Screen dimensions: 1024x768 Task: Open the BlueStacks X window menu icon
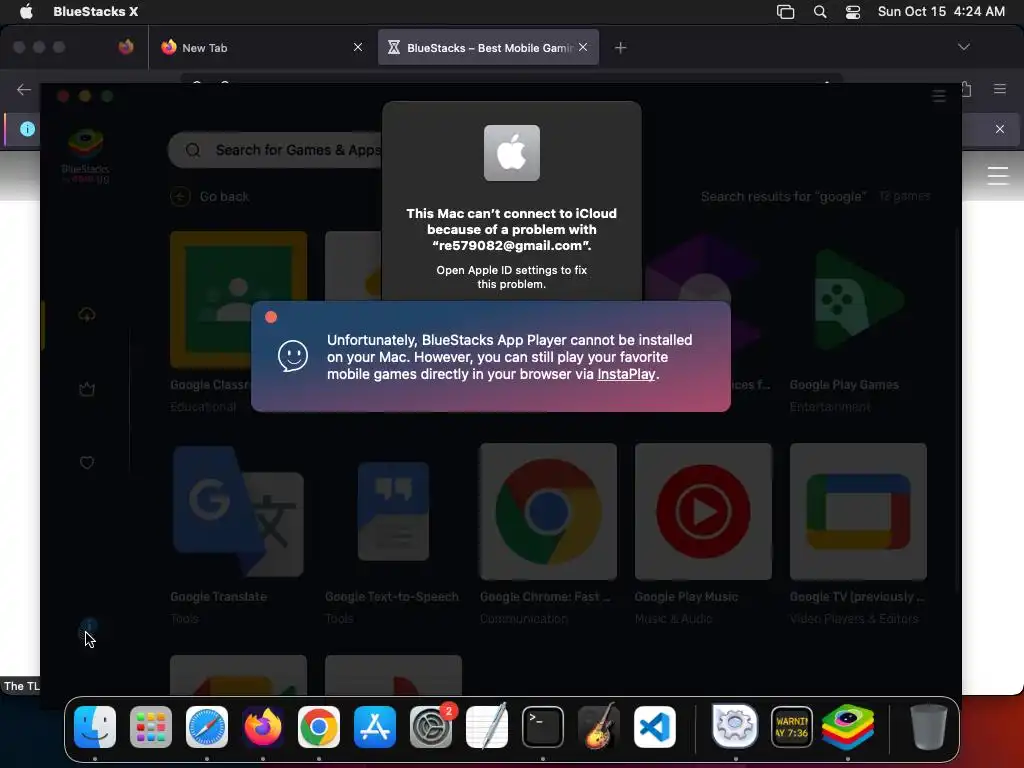(938, 96)
